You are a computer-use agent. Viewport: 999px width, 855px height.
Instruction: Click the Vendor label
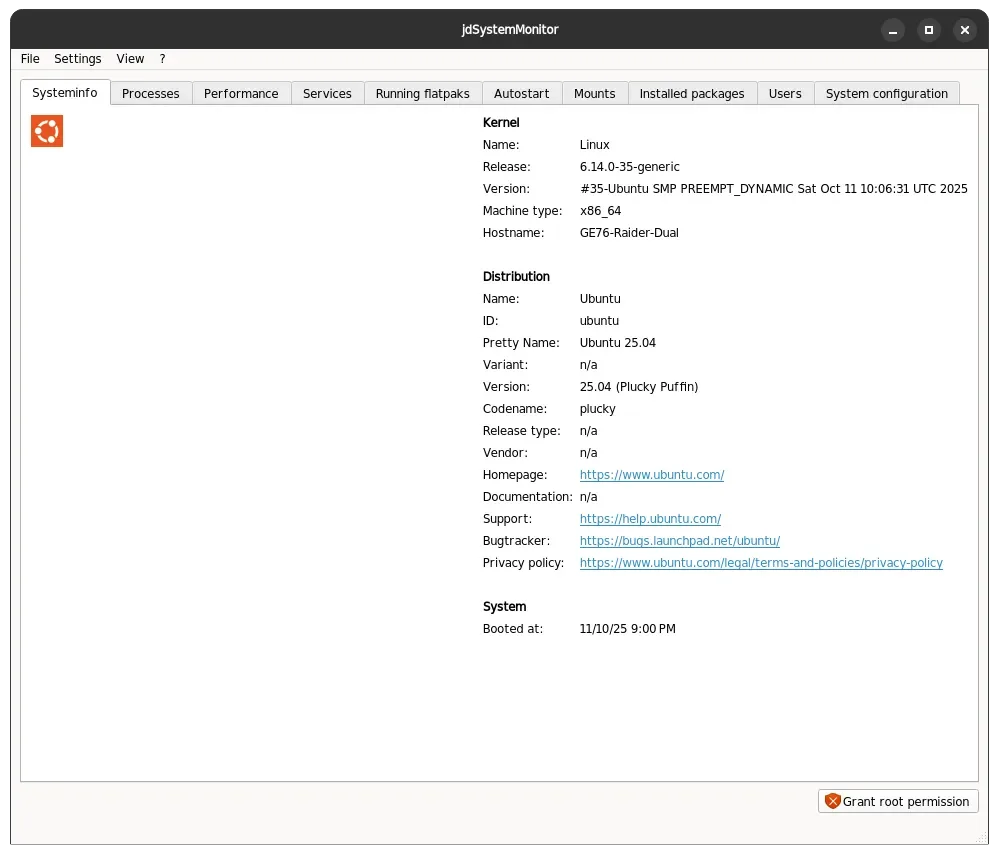click(x=505, y=453)
